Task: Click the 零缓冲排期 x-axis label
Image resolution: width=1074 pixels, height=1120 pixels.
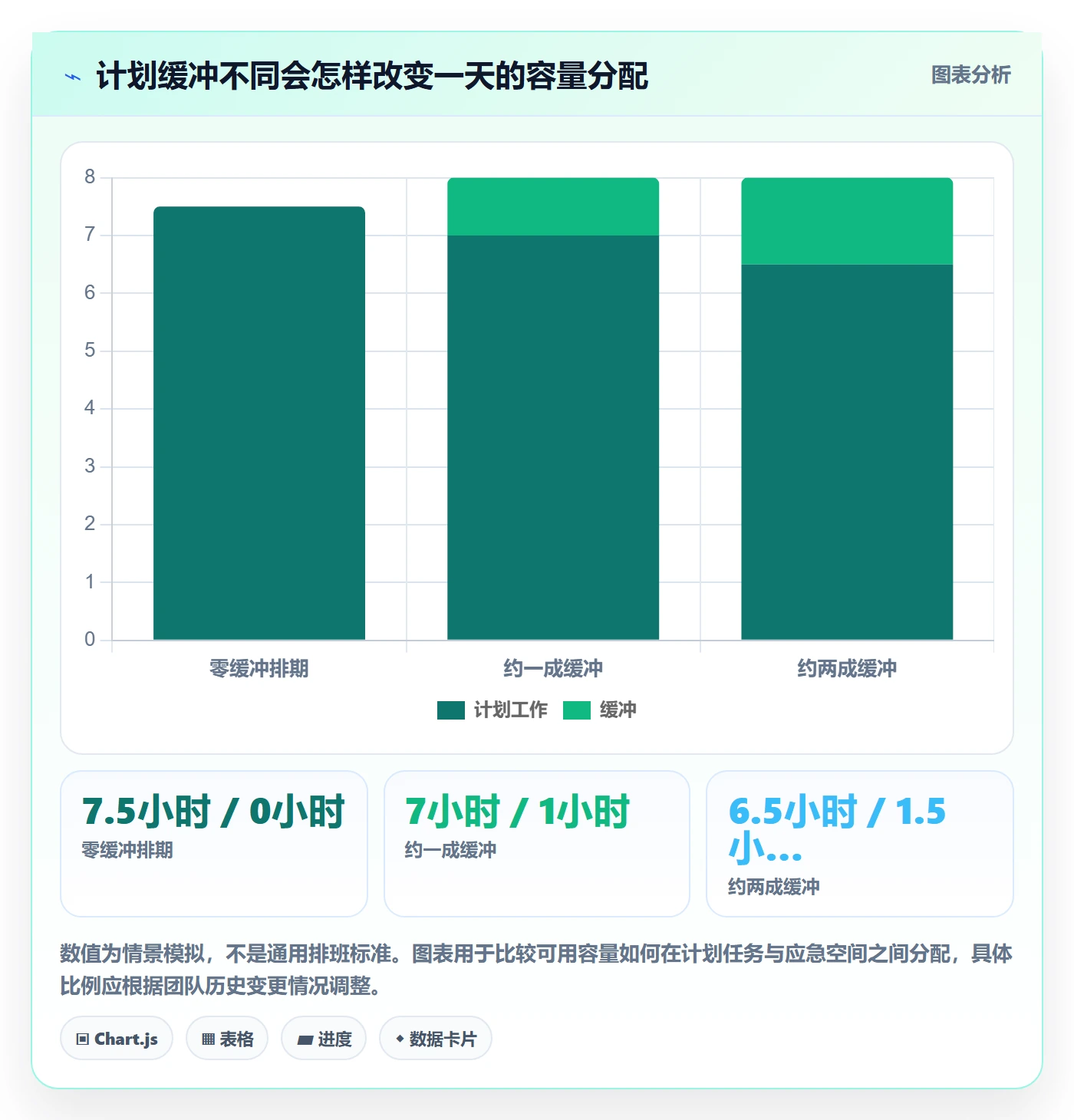Action: point(259,669)
